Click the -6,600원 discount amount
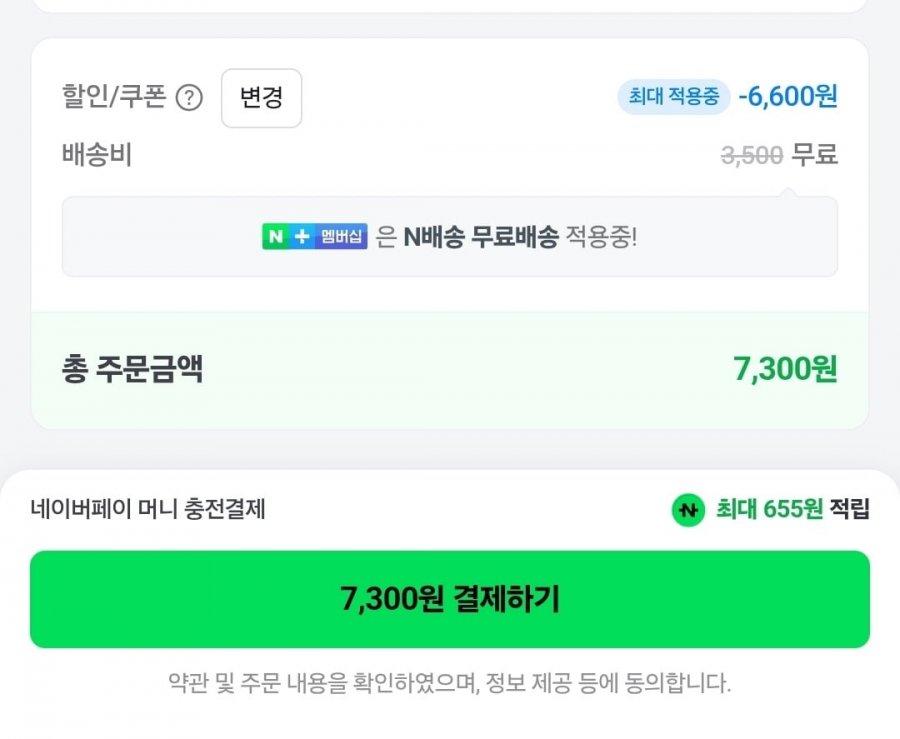 pos(788,97)
